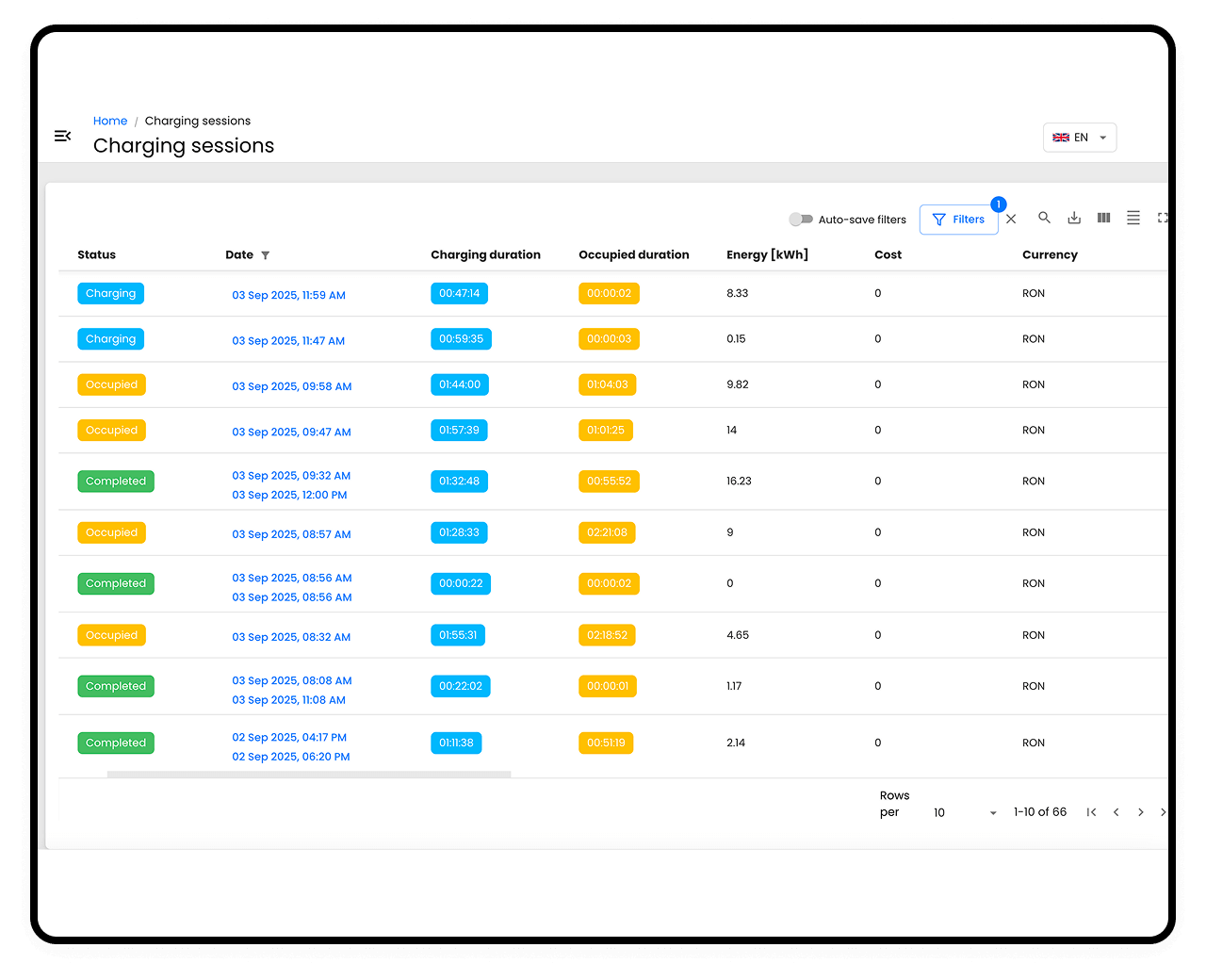This screenshot has width=1206, height=980.
Task: Click the Date column filter icon
Action: click(x=266, y=255)
